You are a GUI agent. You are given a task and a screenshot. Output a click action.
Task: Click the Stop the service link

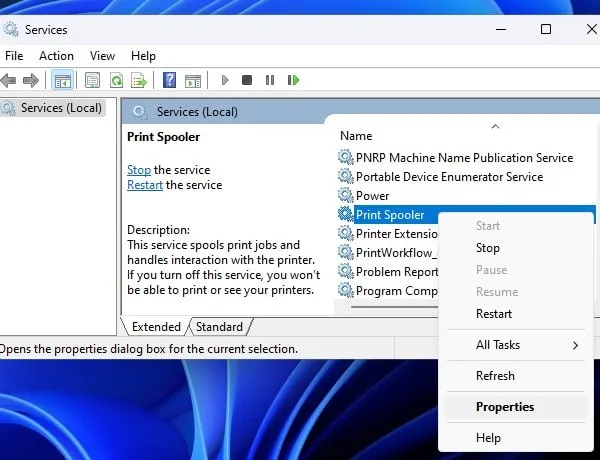[139, 170]
